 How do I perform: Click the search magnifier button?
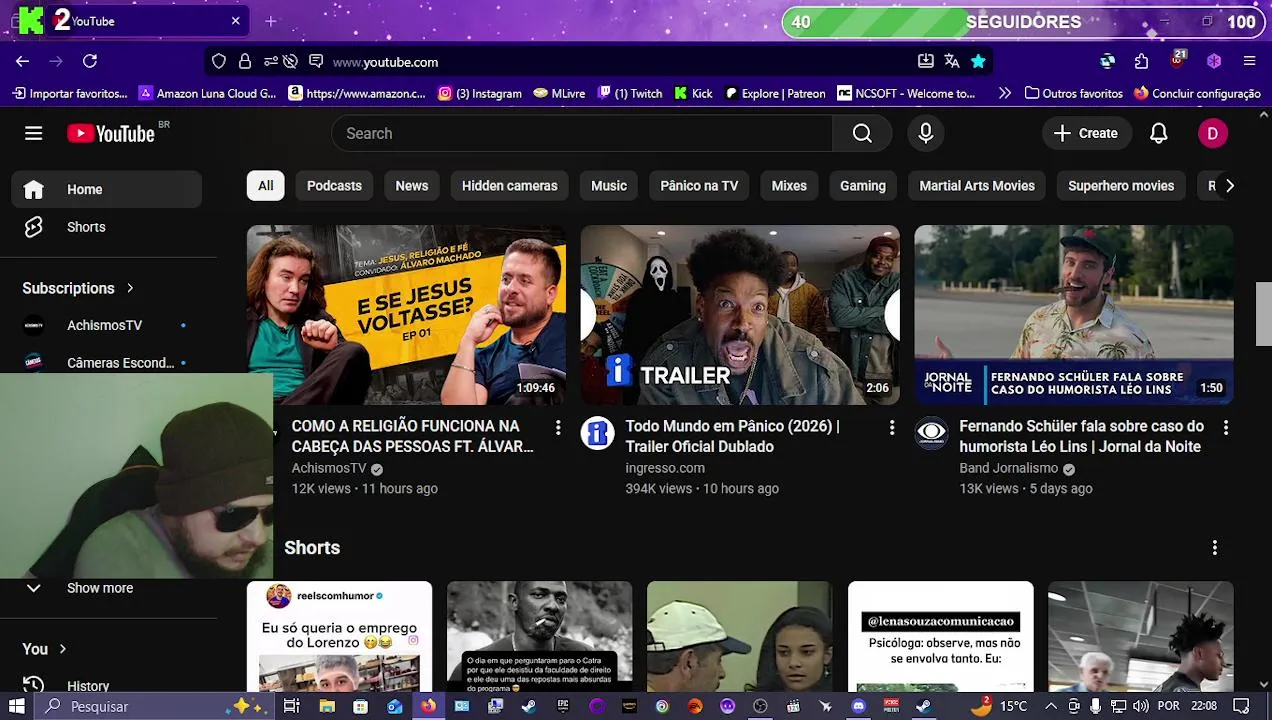pos(862,133)
